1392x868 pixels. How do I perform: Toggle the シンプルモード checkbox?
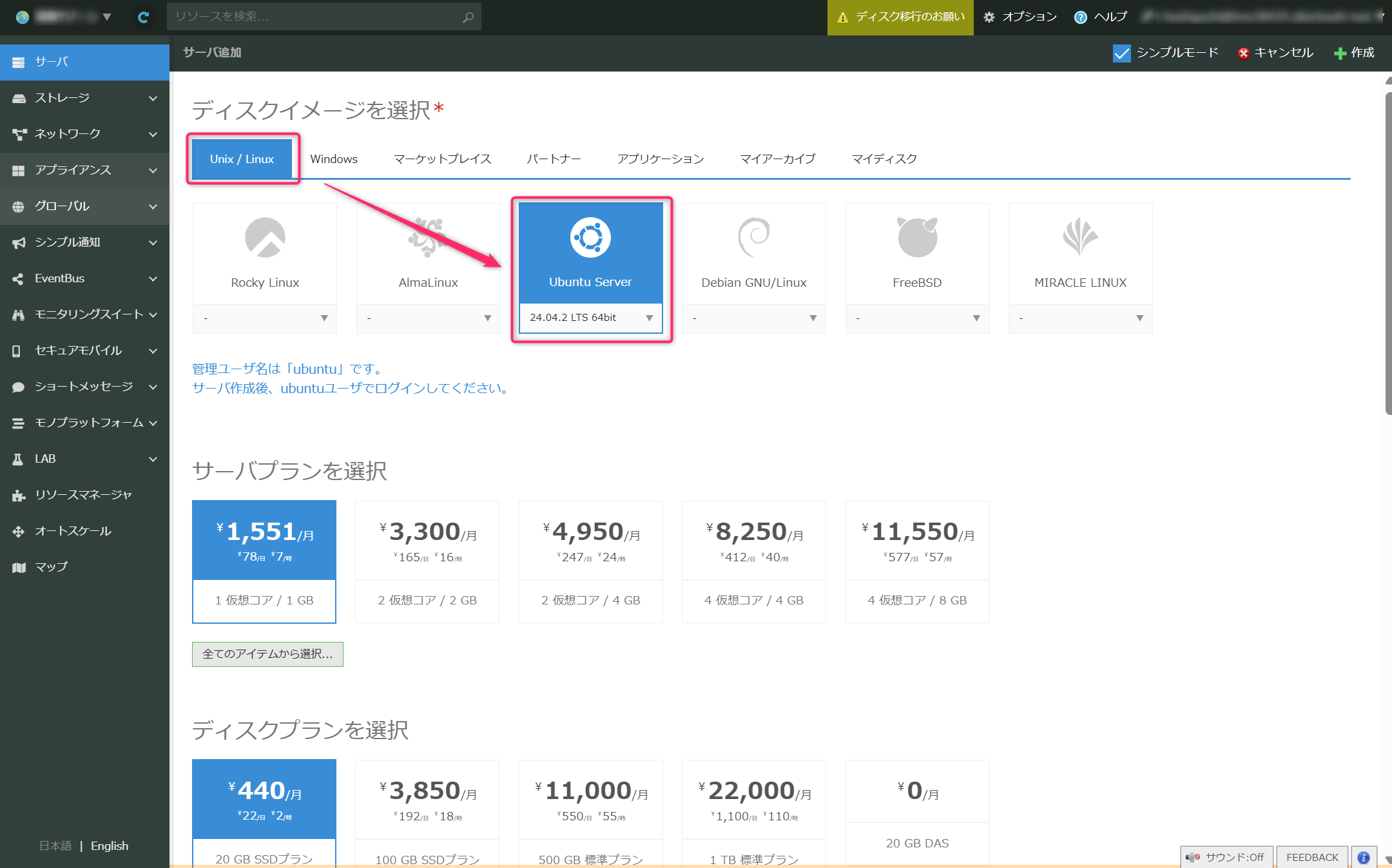tap(1121, 53)
